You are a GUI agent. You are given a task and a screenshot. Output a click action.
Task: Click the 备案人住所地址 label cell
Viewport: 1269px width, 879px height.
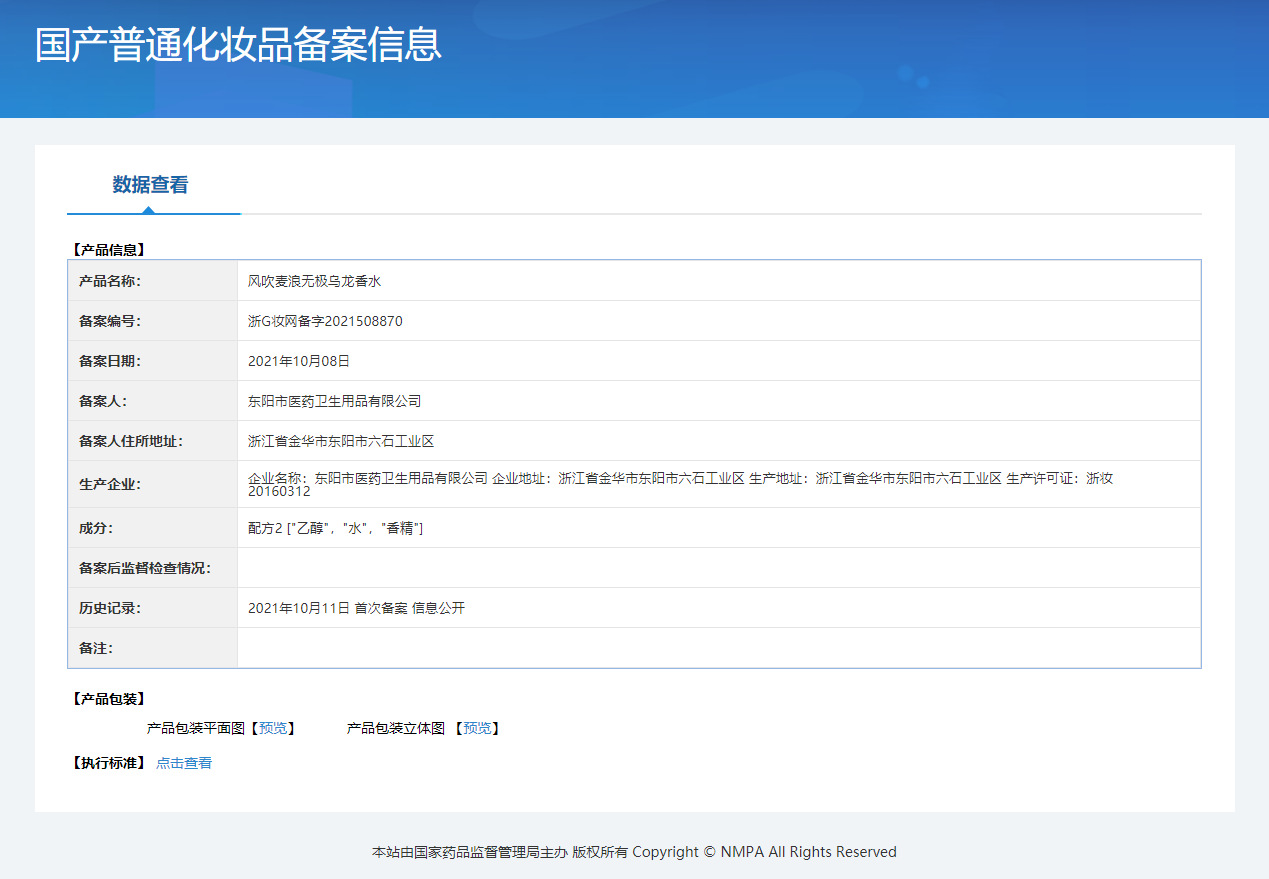pos(153,441)
